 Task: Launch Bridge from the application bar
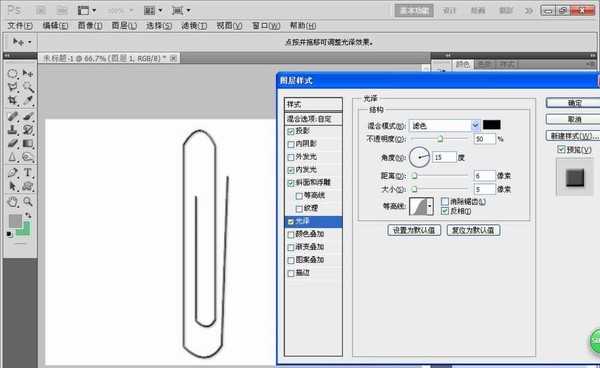pos(41,10)
